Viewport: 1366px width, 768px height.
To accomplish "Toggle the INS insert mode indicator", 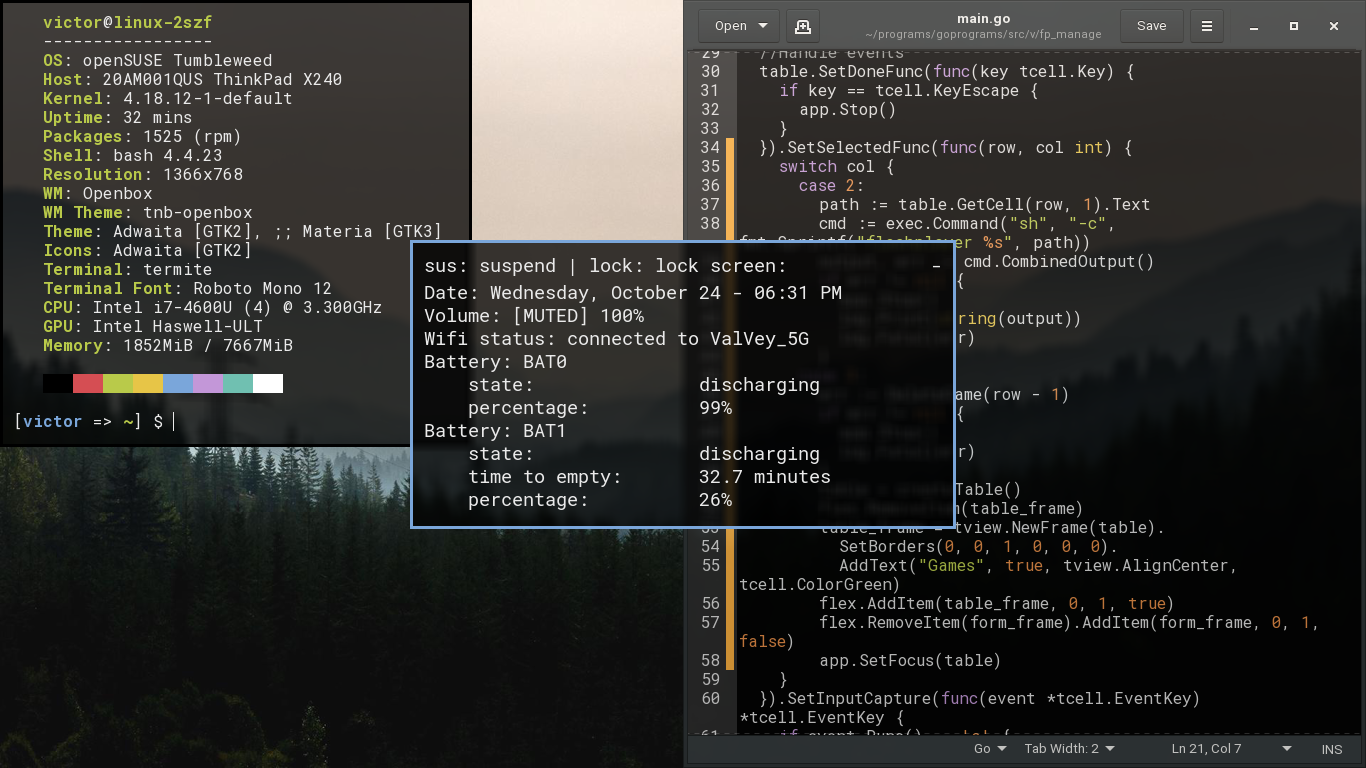I will click(x=1332, y=749).
